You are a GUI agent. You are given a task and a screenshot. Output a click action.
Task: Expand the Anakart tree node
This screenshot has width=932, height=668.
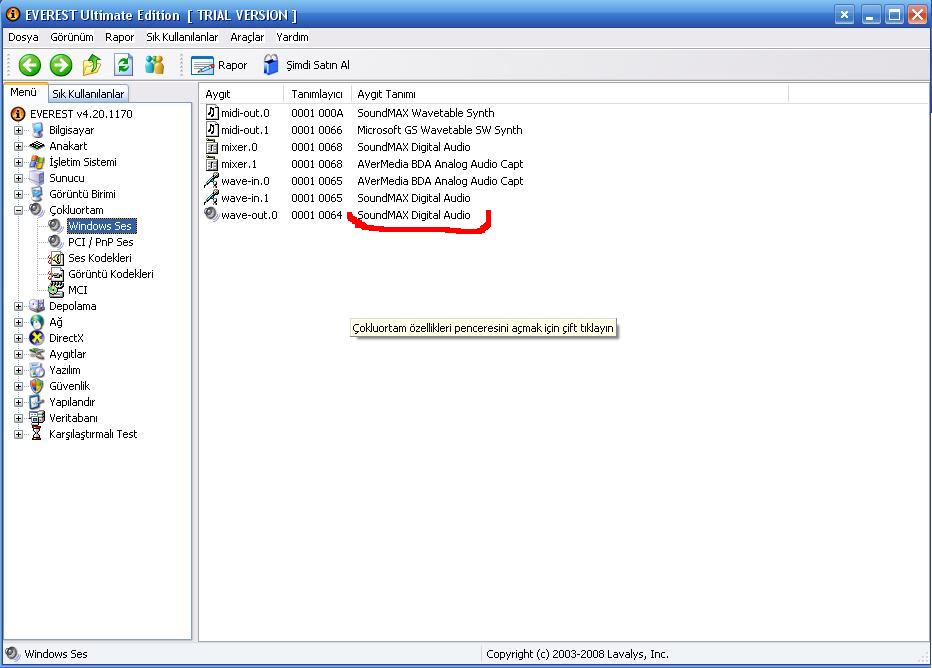18,146
